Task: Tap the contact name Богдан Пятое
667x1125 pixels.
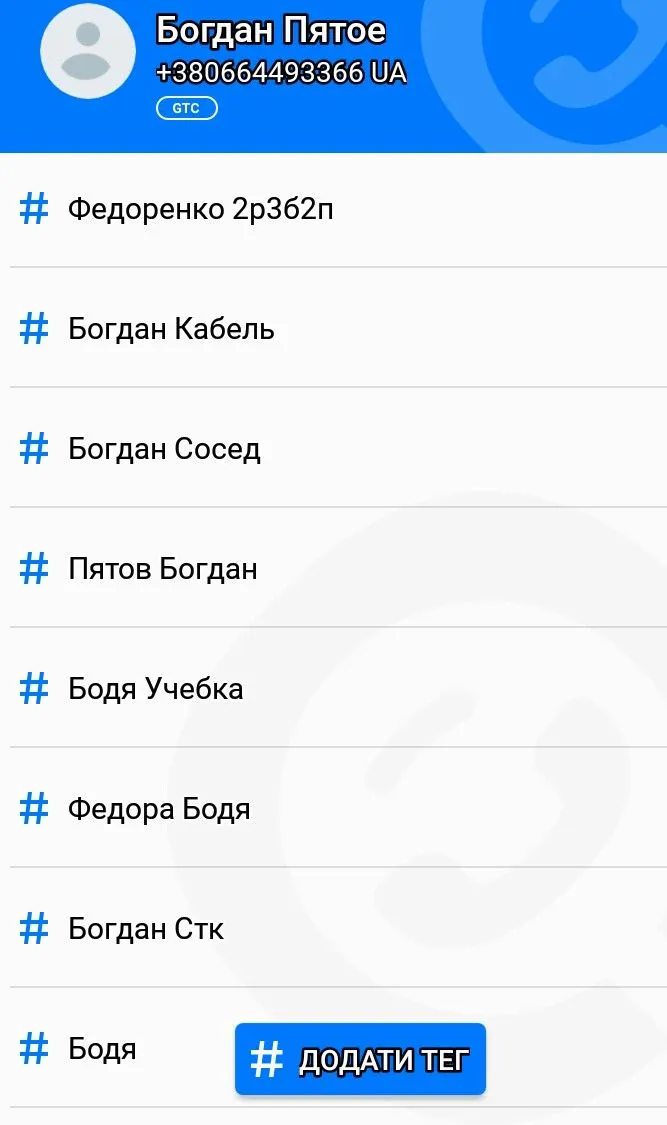Action: click(x=270, y=30)
